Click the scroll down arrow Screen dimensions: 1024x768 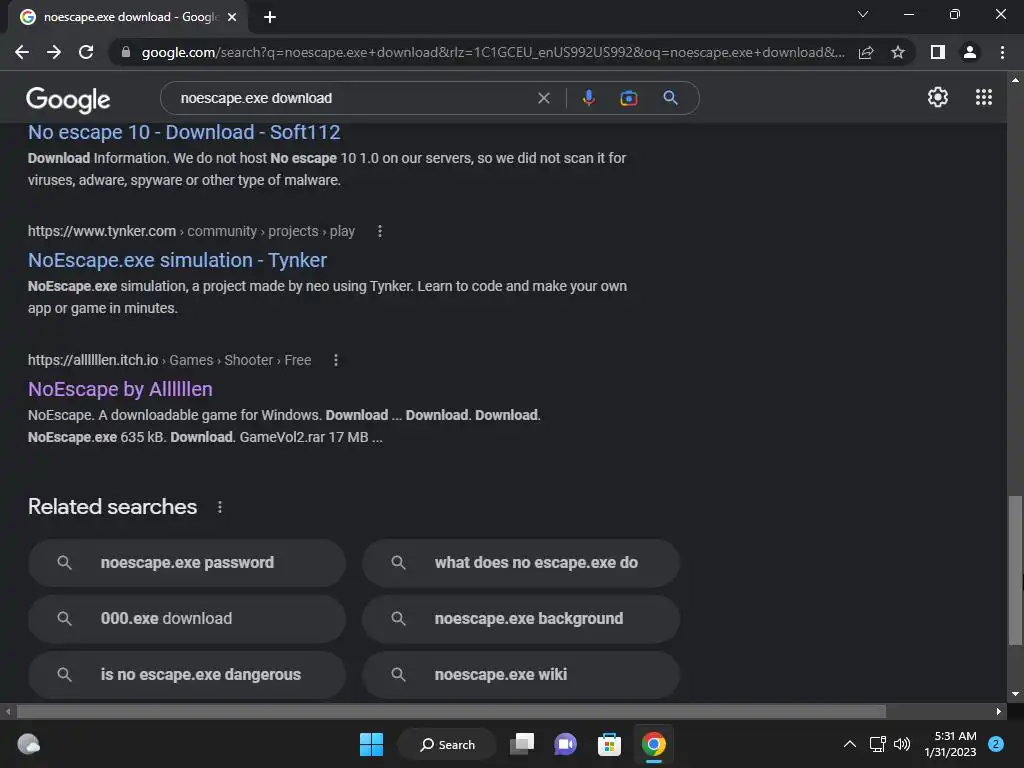1015,694
